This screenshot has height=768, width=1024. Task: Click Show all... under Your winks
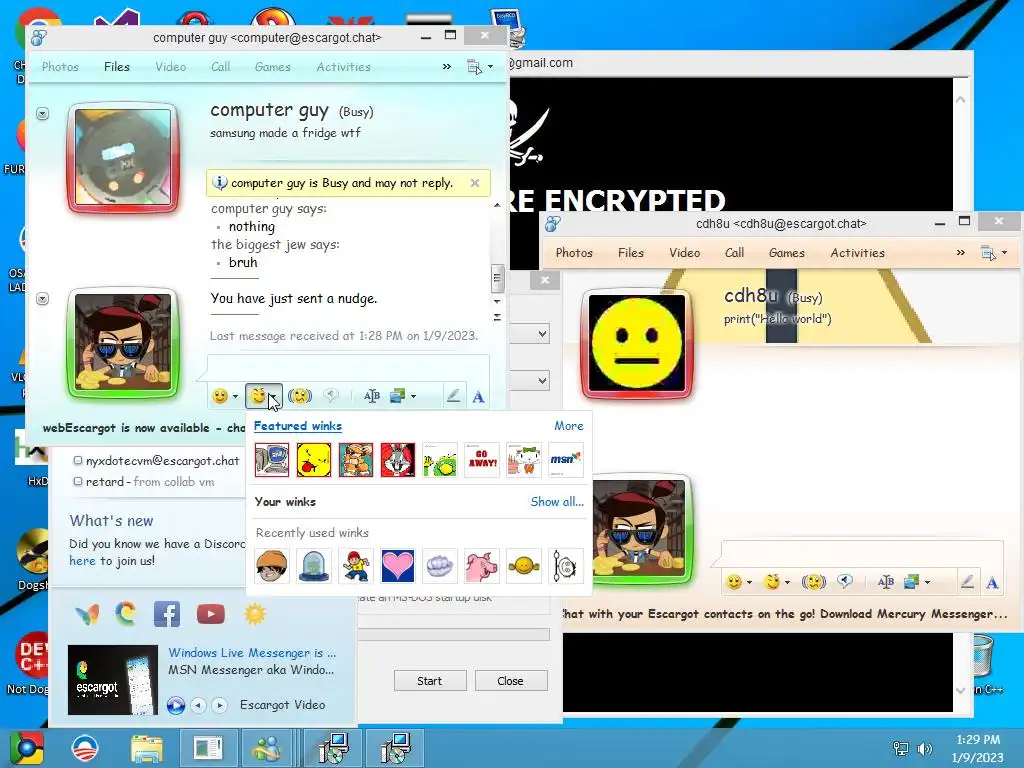(557, 502)
